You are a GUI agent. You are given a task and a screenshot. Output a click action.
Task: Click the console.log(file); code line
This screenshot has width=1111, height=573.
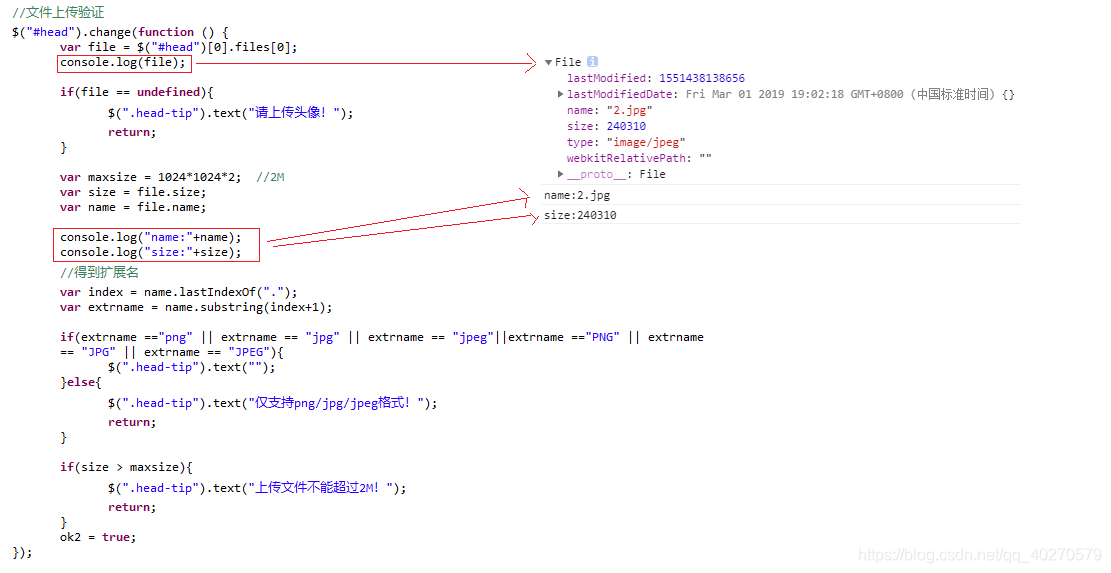pos(123,62)
